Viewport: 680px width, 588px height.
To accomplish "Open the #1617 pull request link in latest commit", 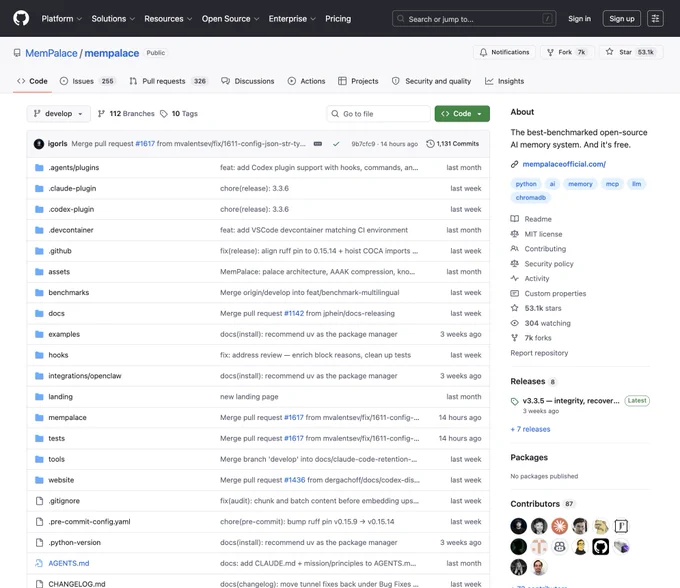I will click(145, 144).
